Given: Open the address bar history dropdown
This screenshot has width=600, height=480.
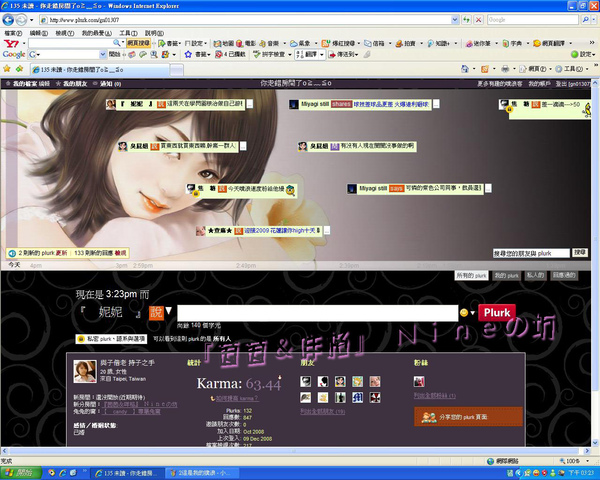Looking at the screenshot, I should click(x=455, y=20).
